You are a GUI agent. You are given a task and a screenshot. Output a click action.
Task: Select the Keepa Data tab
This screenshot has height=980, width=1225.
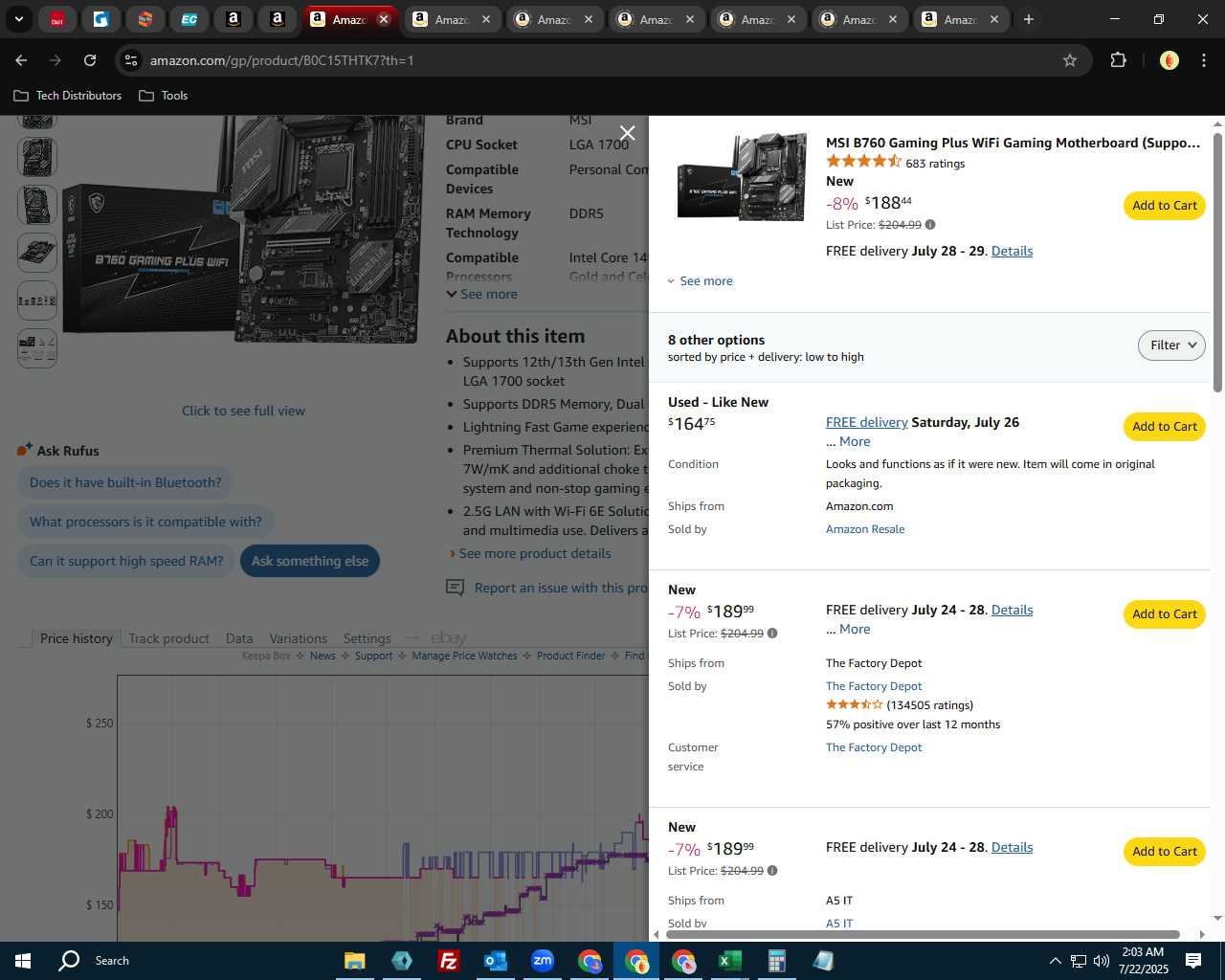[x=239, y=638]
